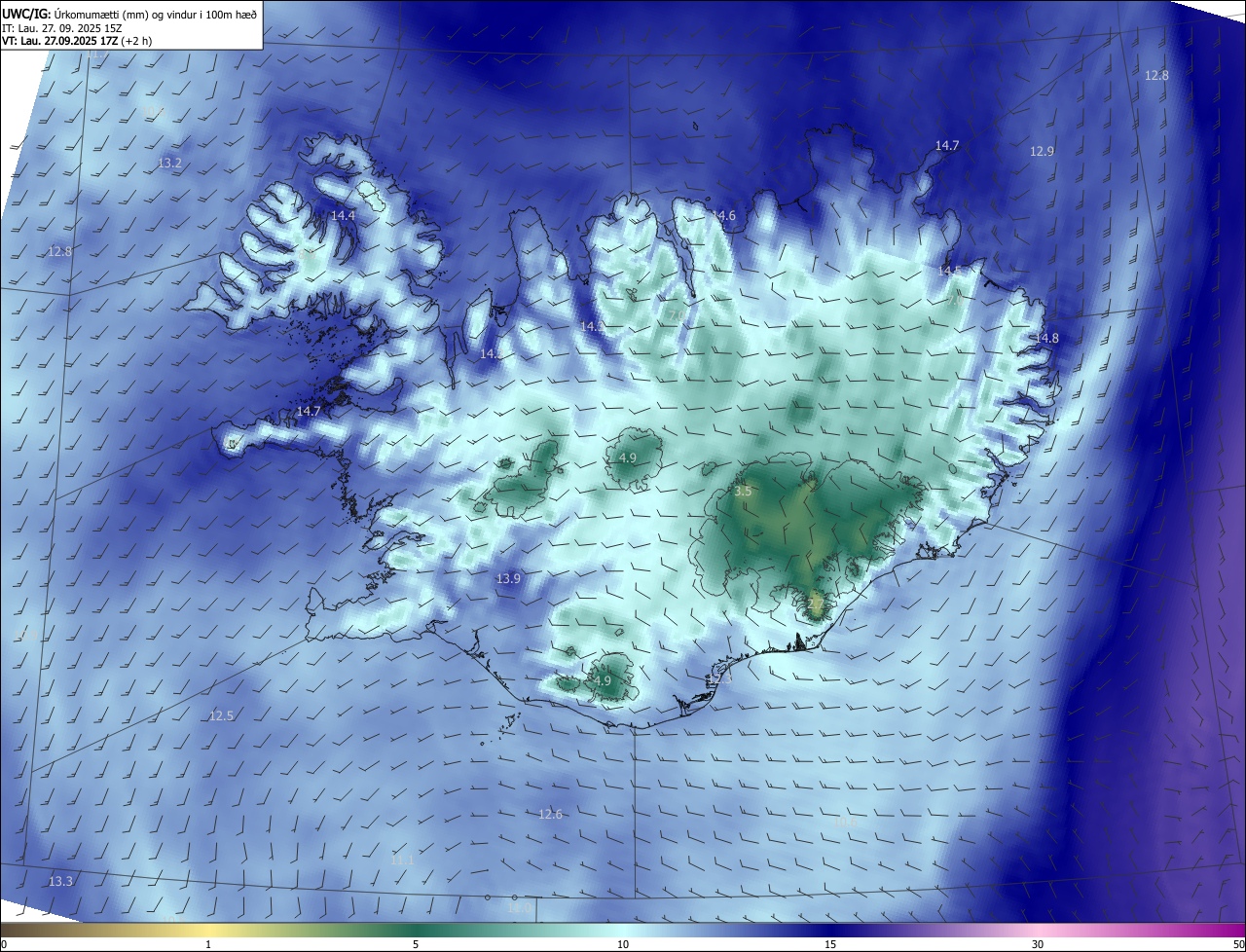Click the color scale tick label 1
Viewport: 1246px width, 952px height.
[x=208, y=944]
